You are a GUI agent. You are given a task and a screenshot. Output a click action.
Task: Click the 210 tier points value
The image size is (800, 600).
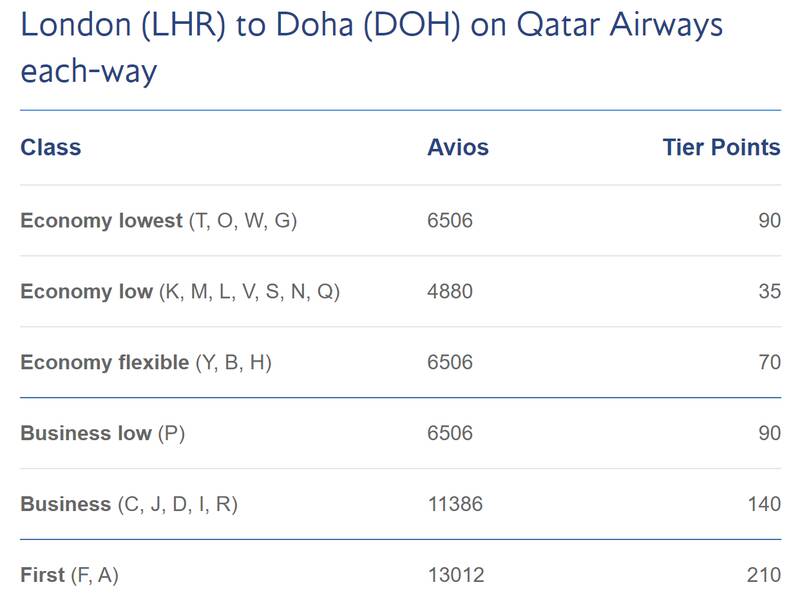point(764,576)
